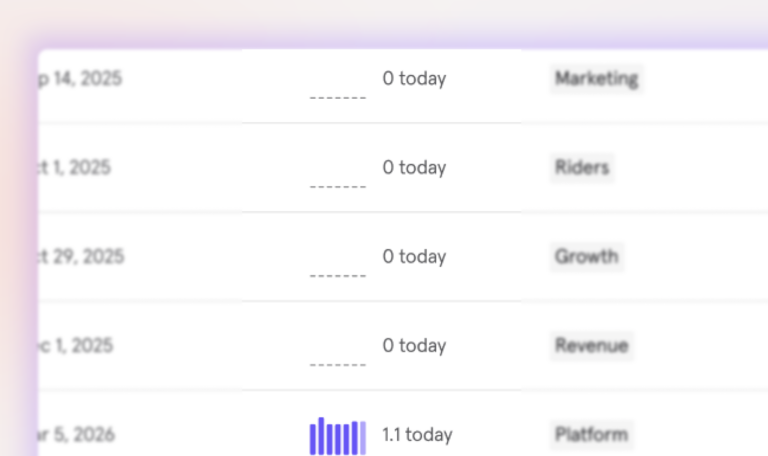Click the Marketing tag
Viewport: 768px width, 456px height.
(x=596, y=78)
